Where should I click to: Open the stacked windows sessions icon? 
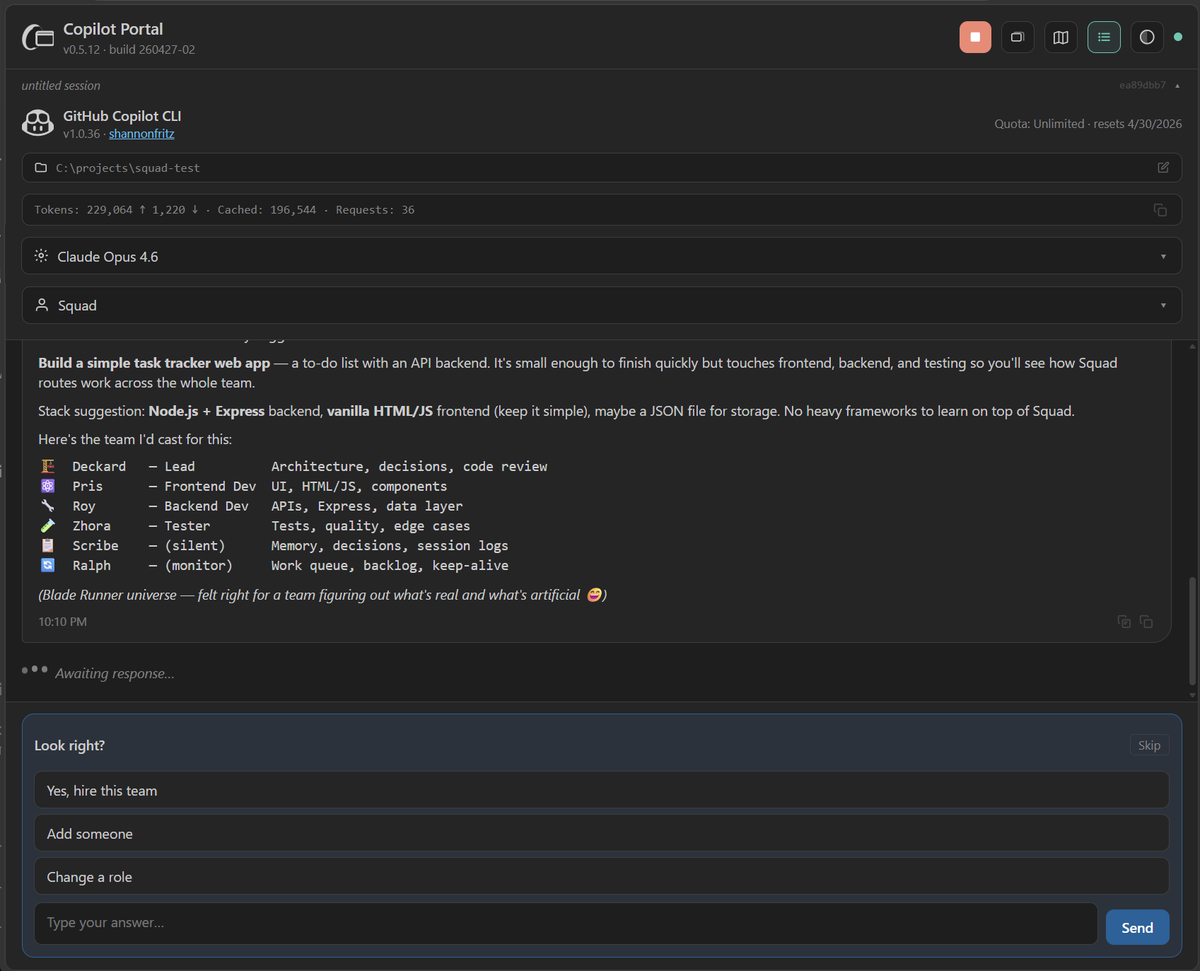pos(1018,37)
